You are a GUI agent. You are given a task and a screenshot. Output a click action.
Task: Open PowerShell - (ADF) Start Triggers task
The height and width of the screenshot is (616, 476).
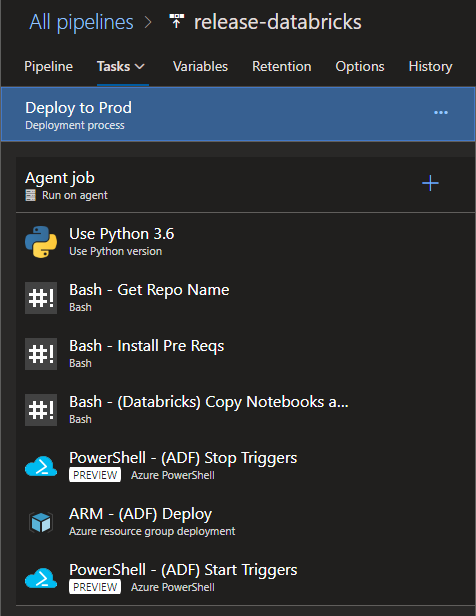pos(245,578)
